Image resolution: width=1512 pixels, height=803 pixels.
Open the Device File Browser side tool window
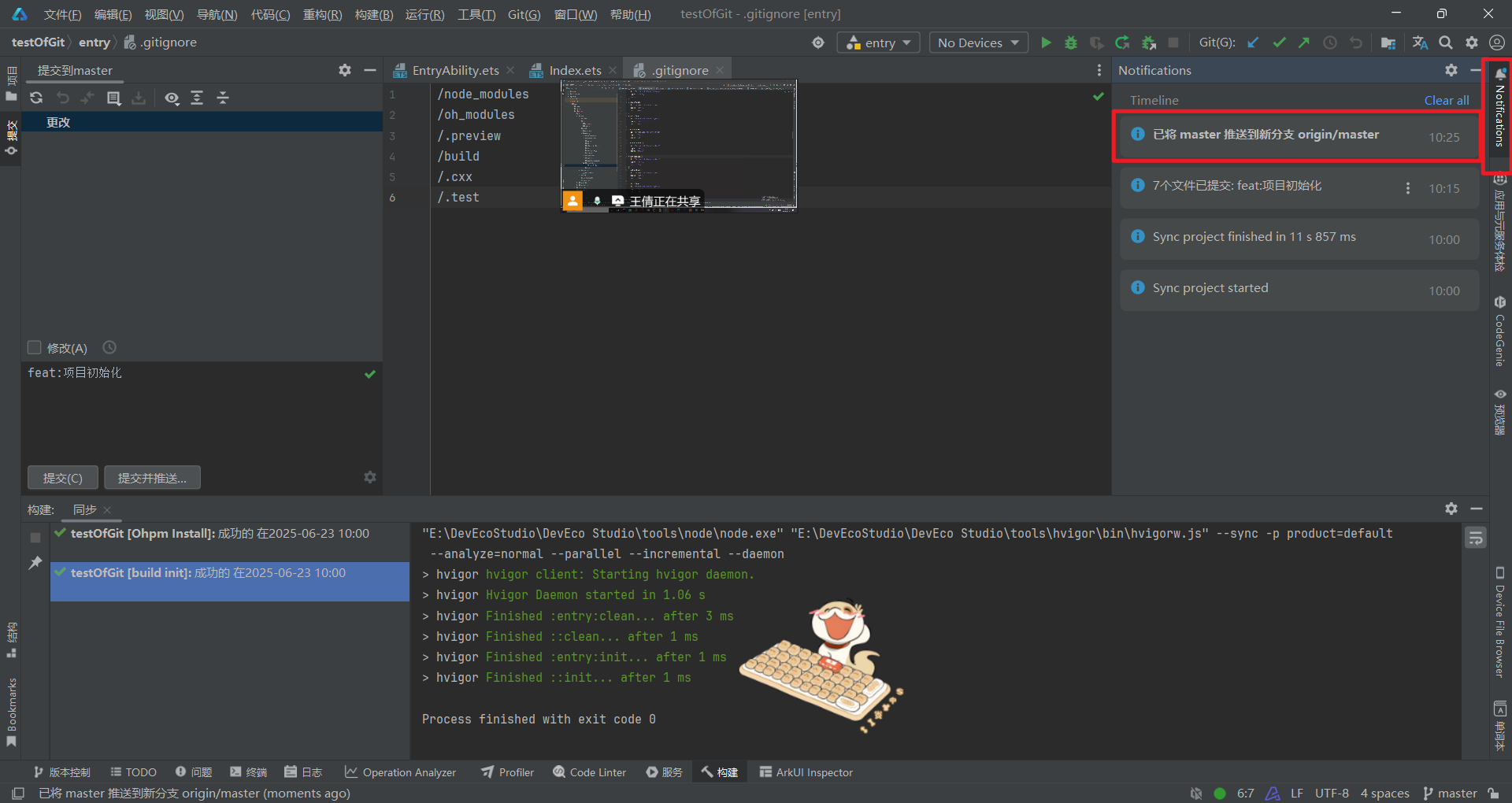(x=1500, y=622)
